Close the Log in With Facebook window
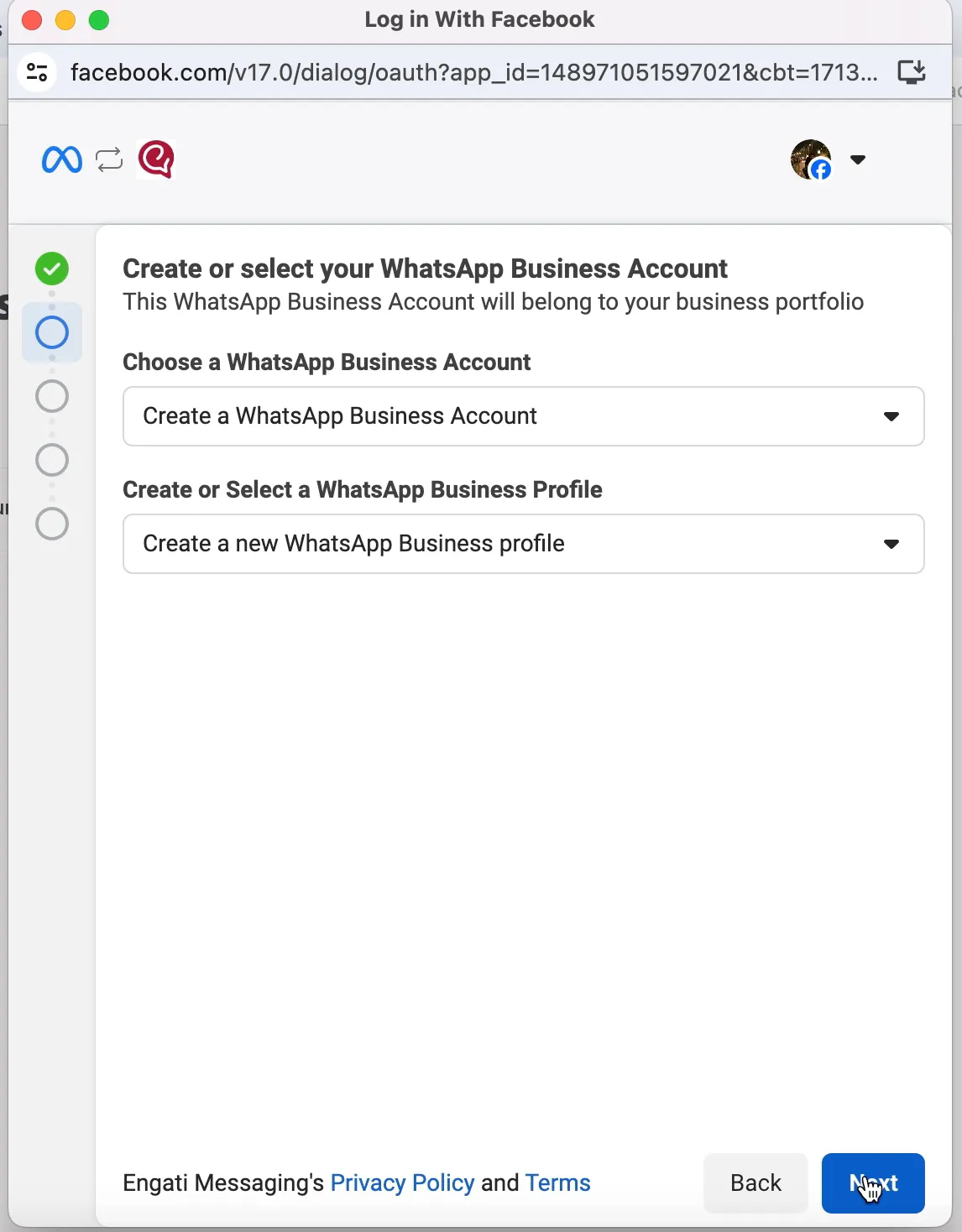This screenshot has width=962, height=1232. pyautogui.click(x=32, y=20)
